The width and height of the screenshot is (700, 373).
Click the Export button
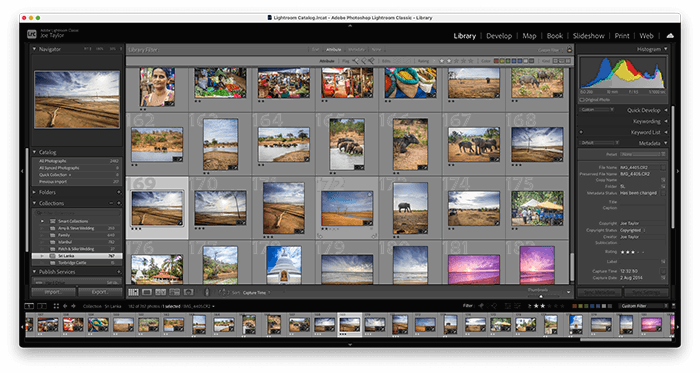click(100, 292)
